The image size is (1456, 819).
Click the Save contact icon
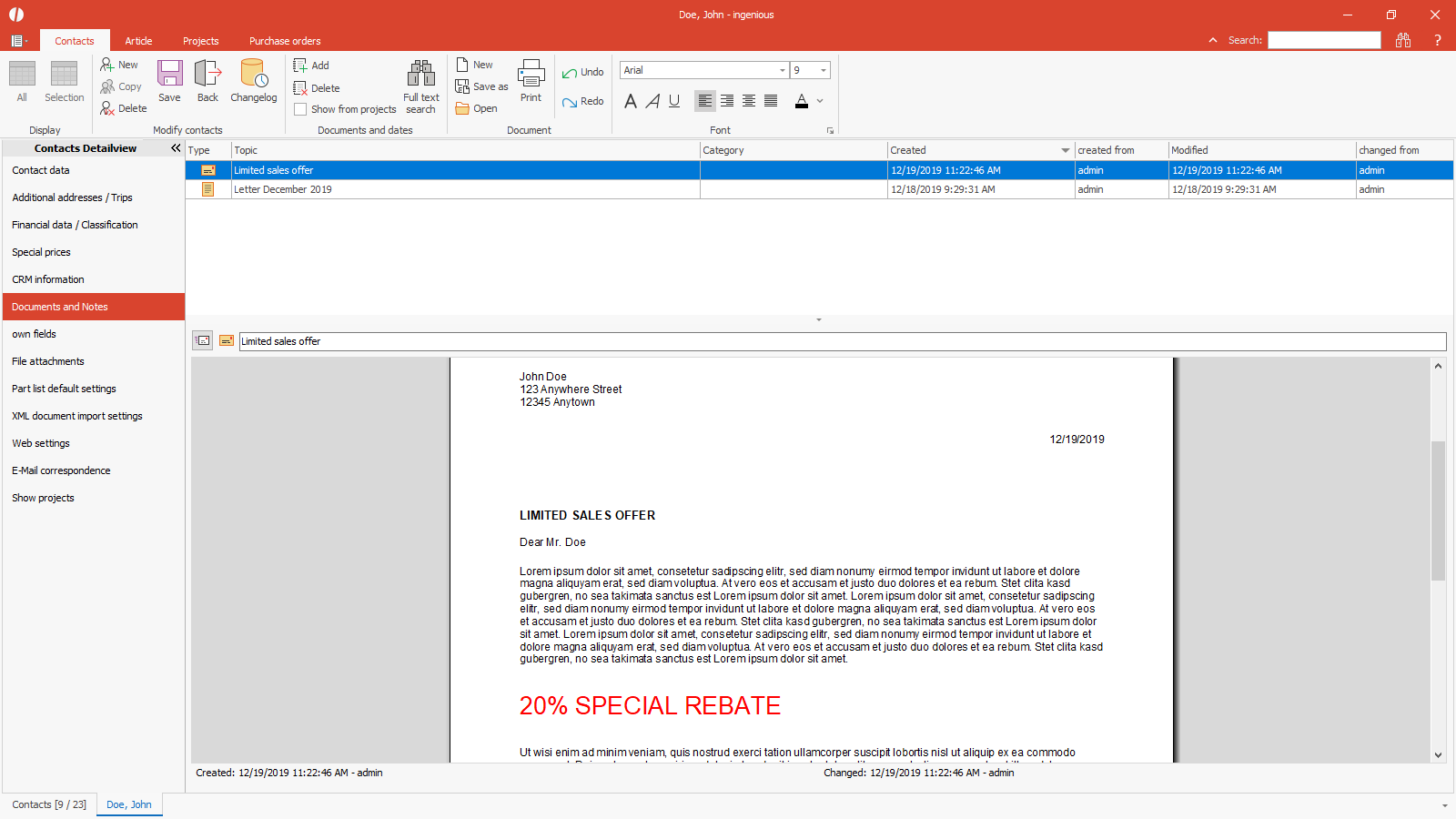tap(169, 80)
